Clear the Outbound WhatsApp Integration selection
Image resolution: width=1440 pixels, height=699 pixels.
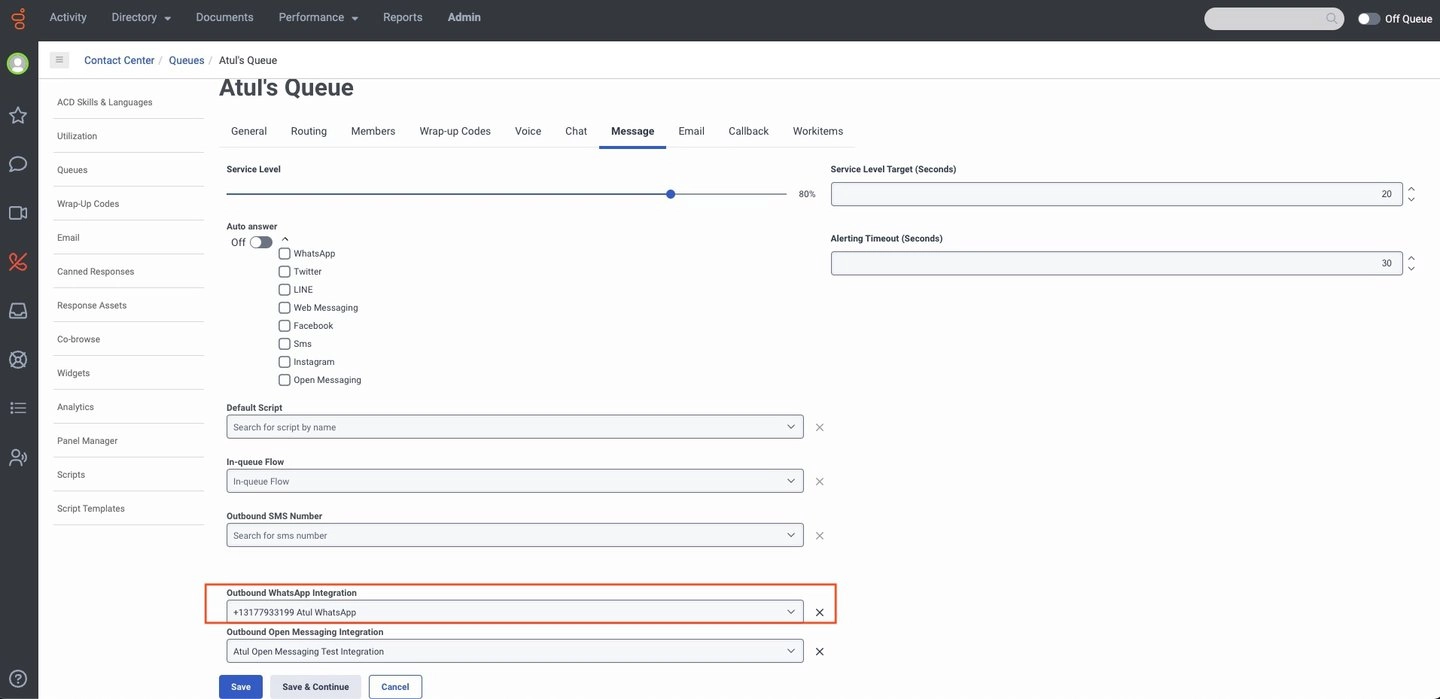[x=819, y=612]
